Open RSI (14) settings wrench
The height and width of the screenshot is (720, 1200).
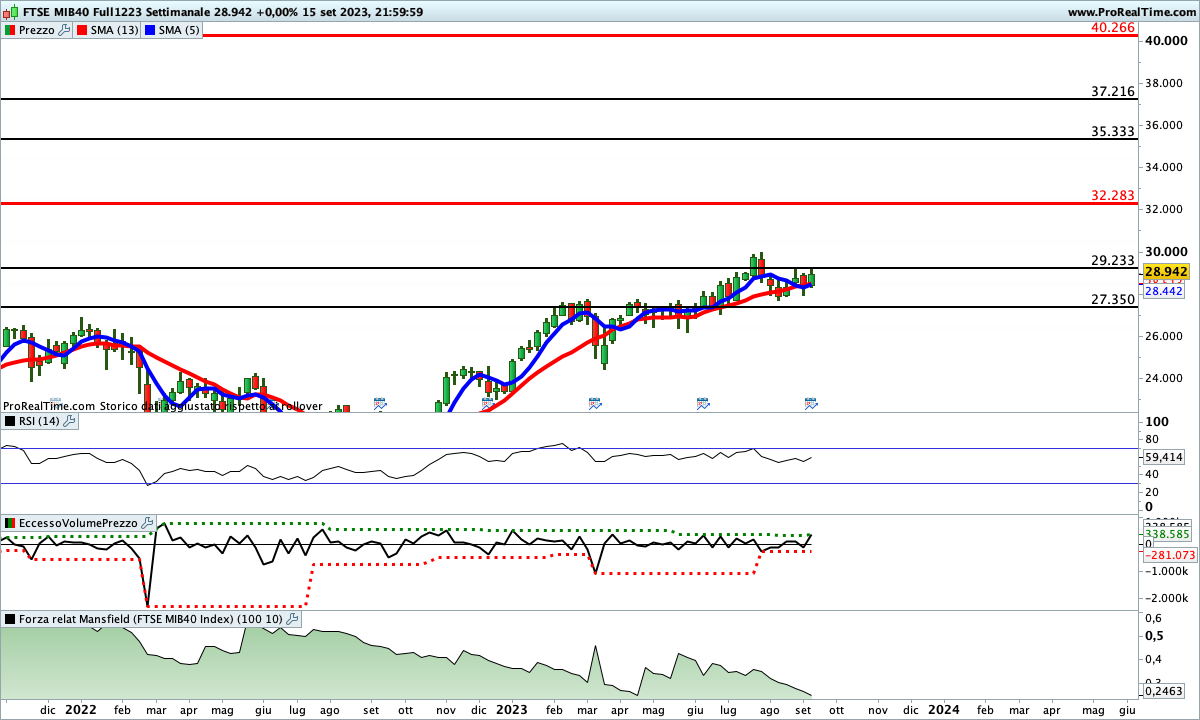(69, 421)
